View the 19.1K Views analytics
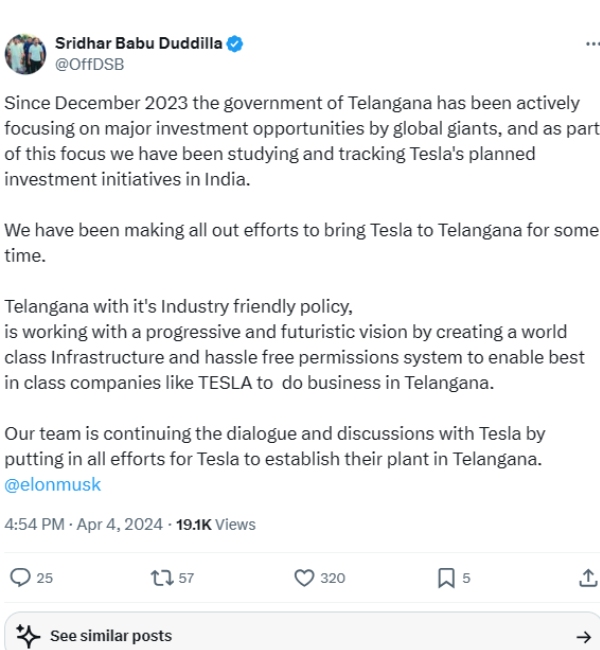 click(215, 524)
